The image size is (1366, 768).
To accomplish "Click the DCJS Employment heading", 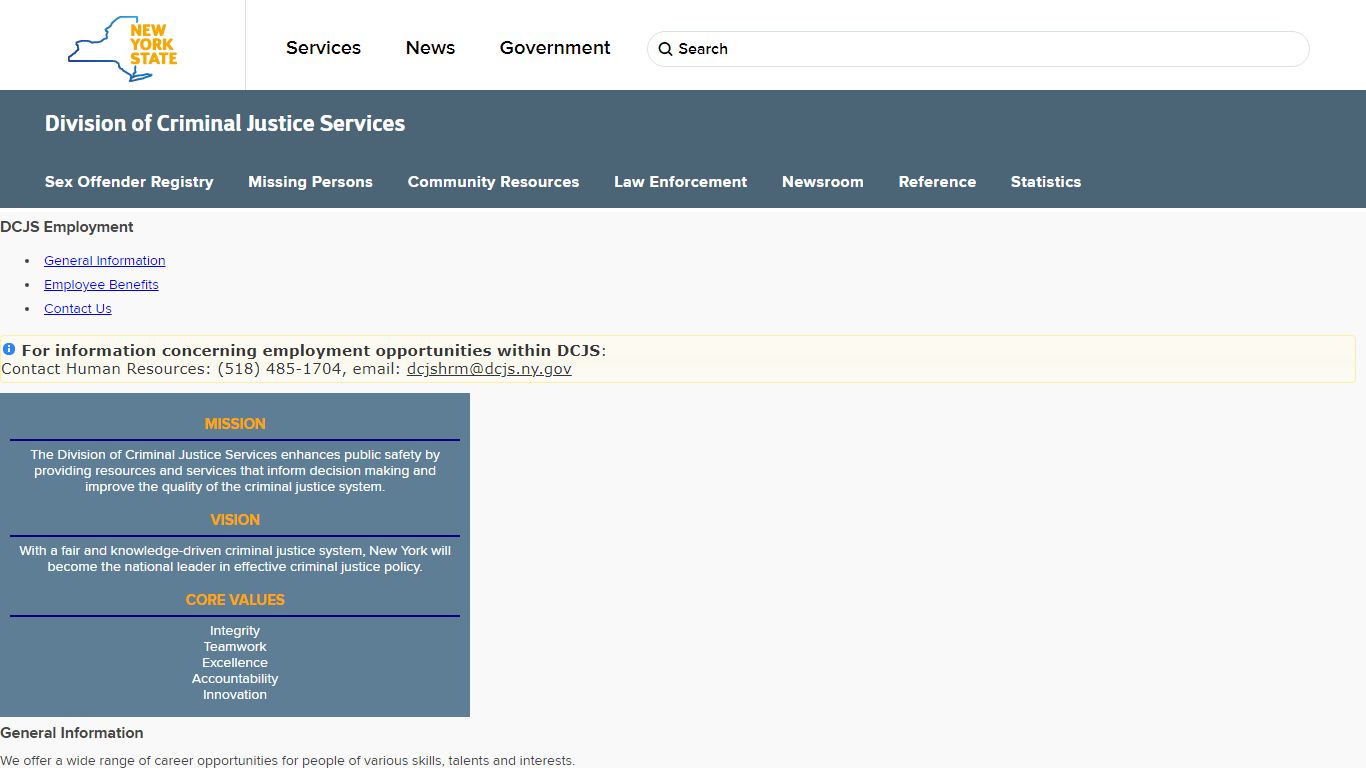I will tap(67, 227).
